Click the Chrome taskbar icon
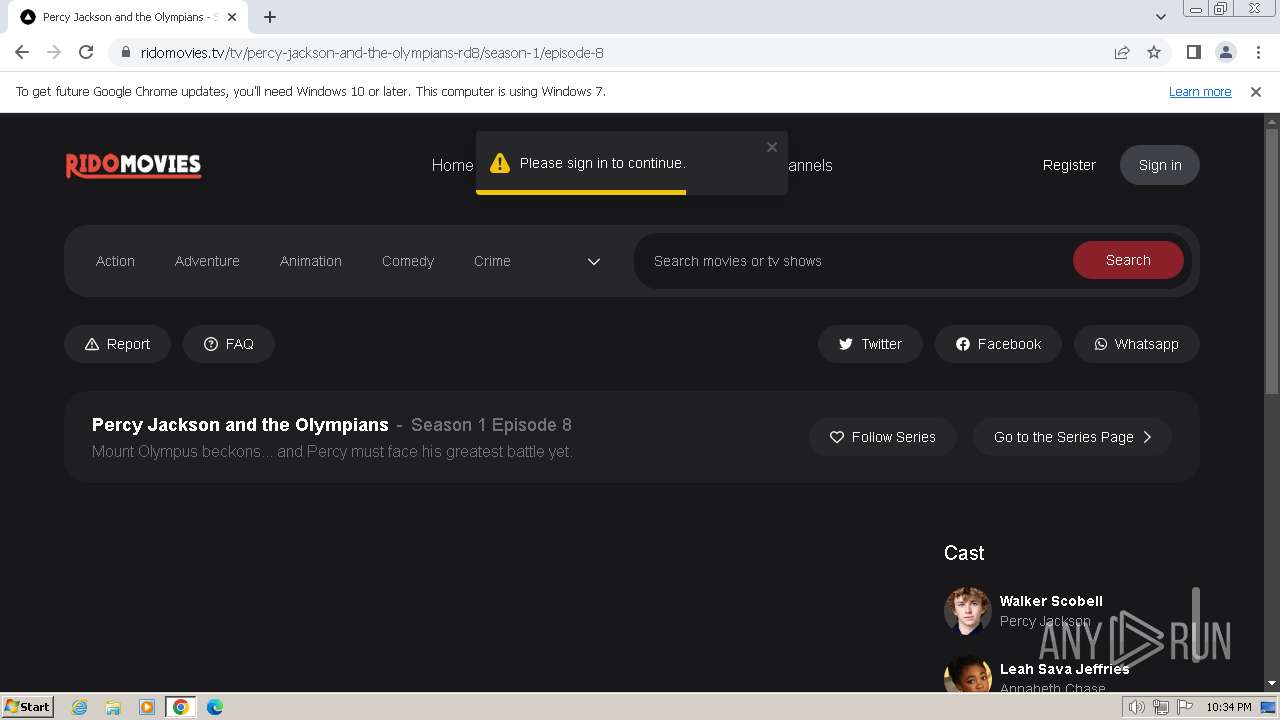The image size is (1280, 720). pos(181,707)
